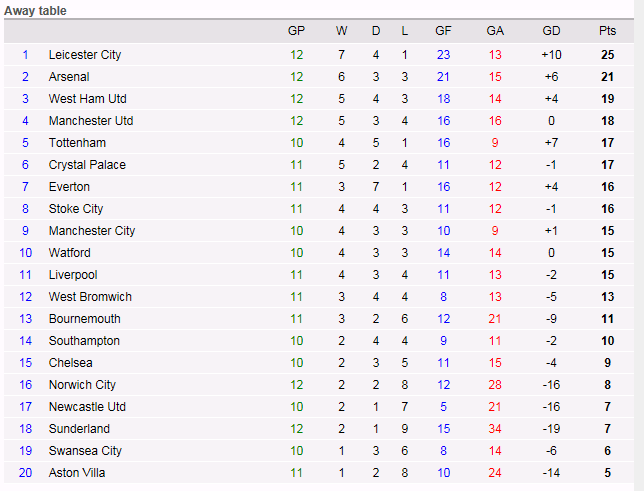644x491 pixels.
Task: Click Crystal Palace team name
Action: 87,165
